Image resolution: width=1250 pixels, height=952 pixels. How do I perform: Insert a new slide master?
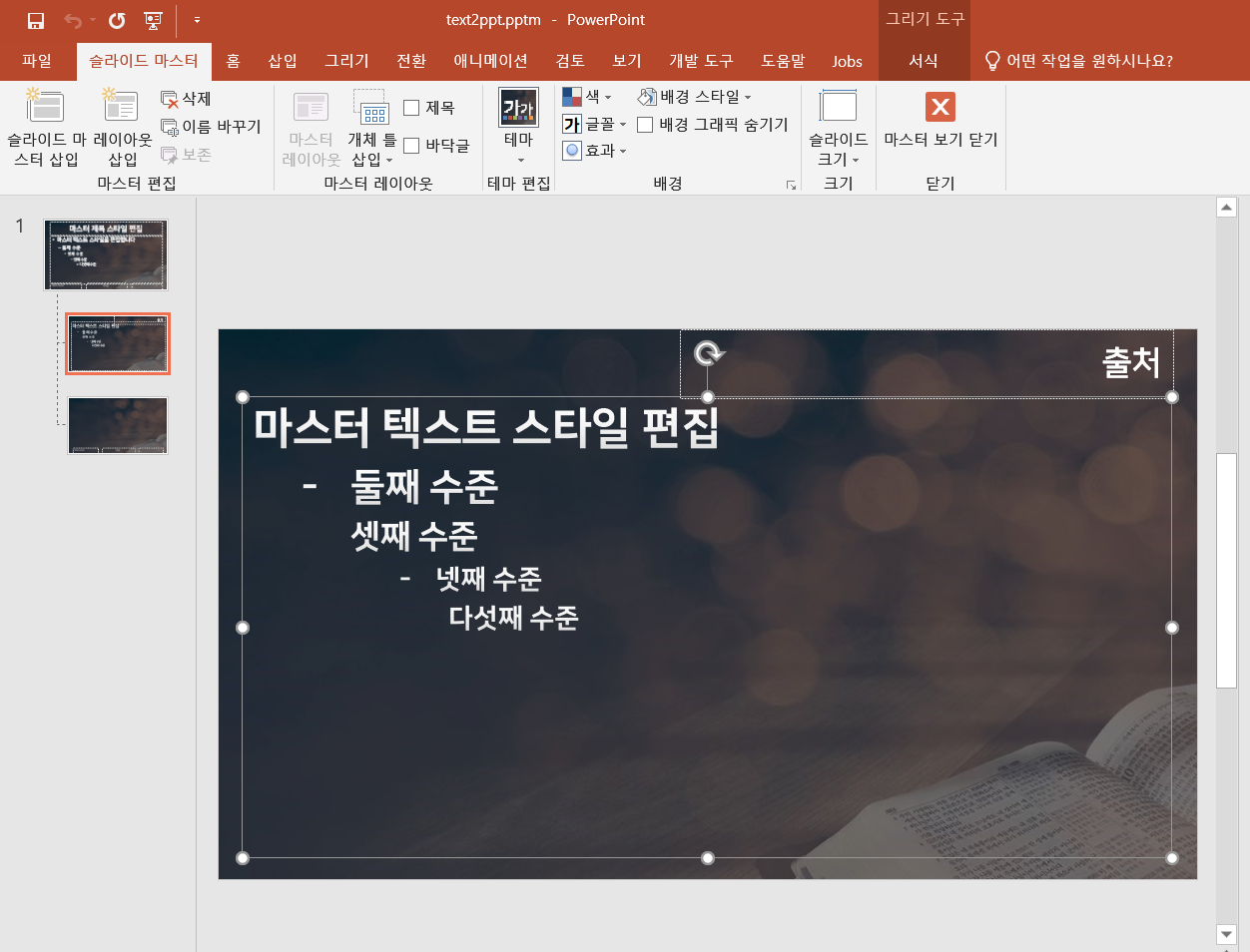click(46, 128)
